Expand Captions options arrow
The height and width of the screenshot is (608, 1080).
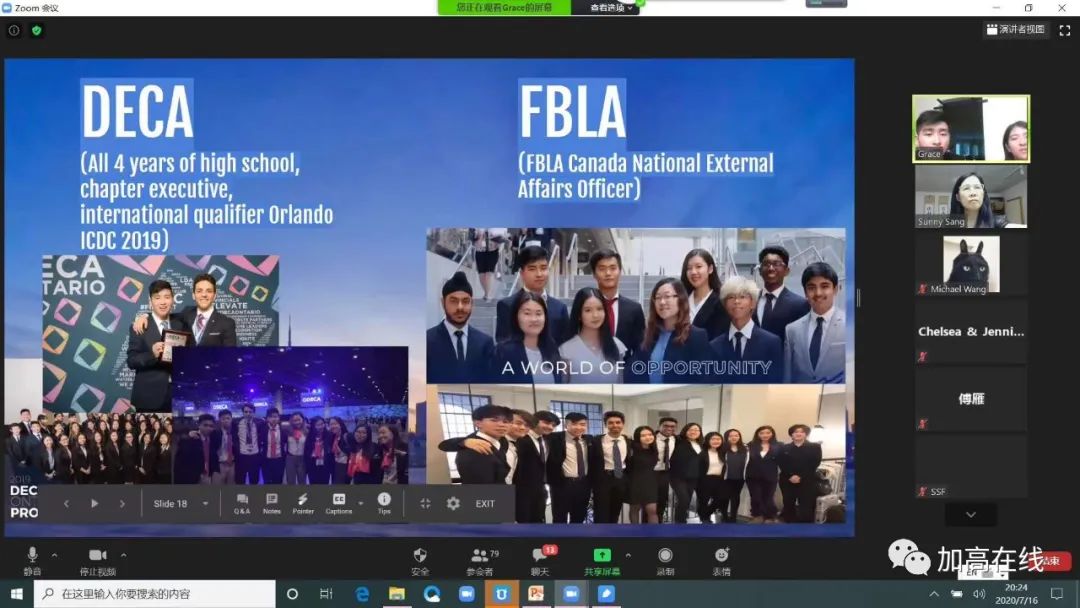point(360,504)
